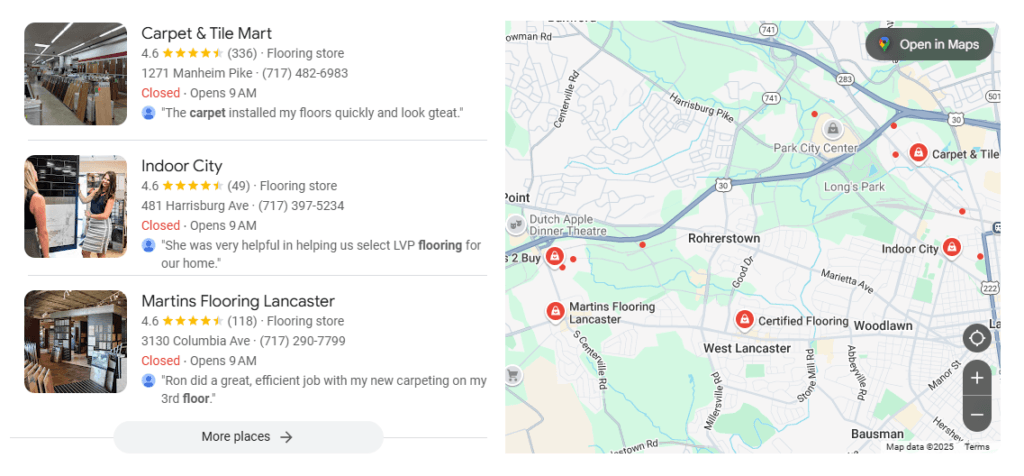The width and height of the screenshot is (1024, 476).
Task: Open the map in Google Maps
Action: (x=929, y=44)
